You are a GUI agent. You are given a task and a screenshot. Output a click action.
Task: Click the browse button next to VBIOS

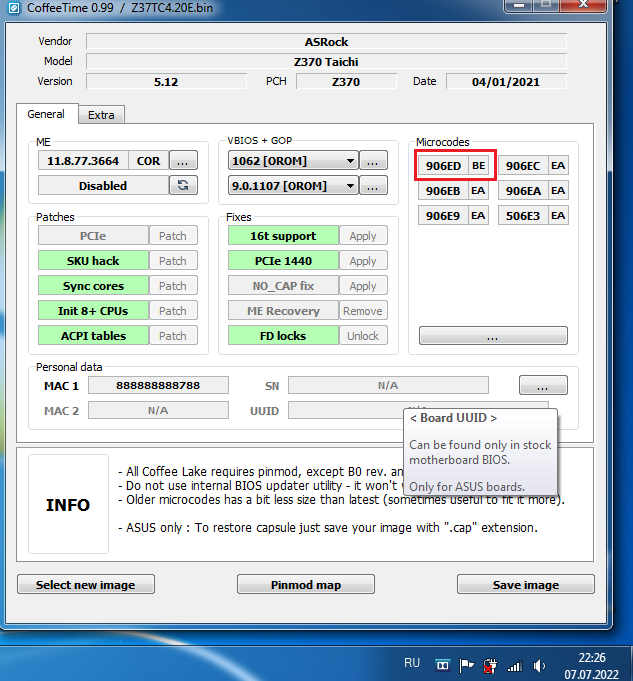(373, 161)
